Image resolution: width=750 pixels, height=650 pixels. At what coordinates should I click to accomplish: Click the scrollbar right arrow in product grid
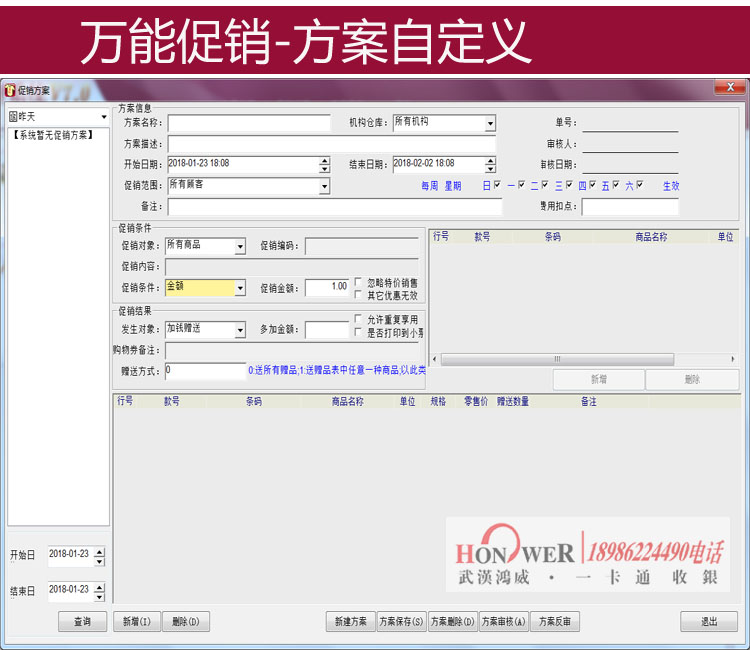coord(733,359)
